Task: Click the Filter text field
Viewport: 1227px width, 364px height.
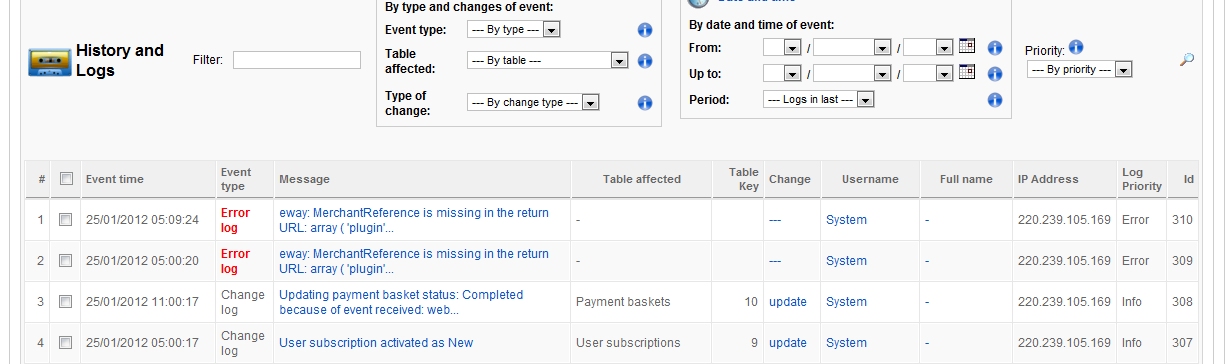Action: pyautogui.click(x=297, y=60)
